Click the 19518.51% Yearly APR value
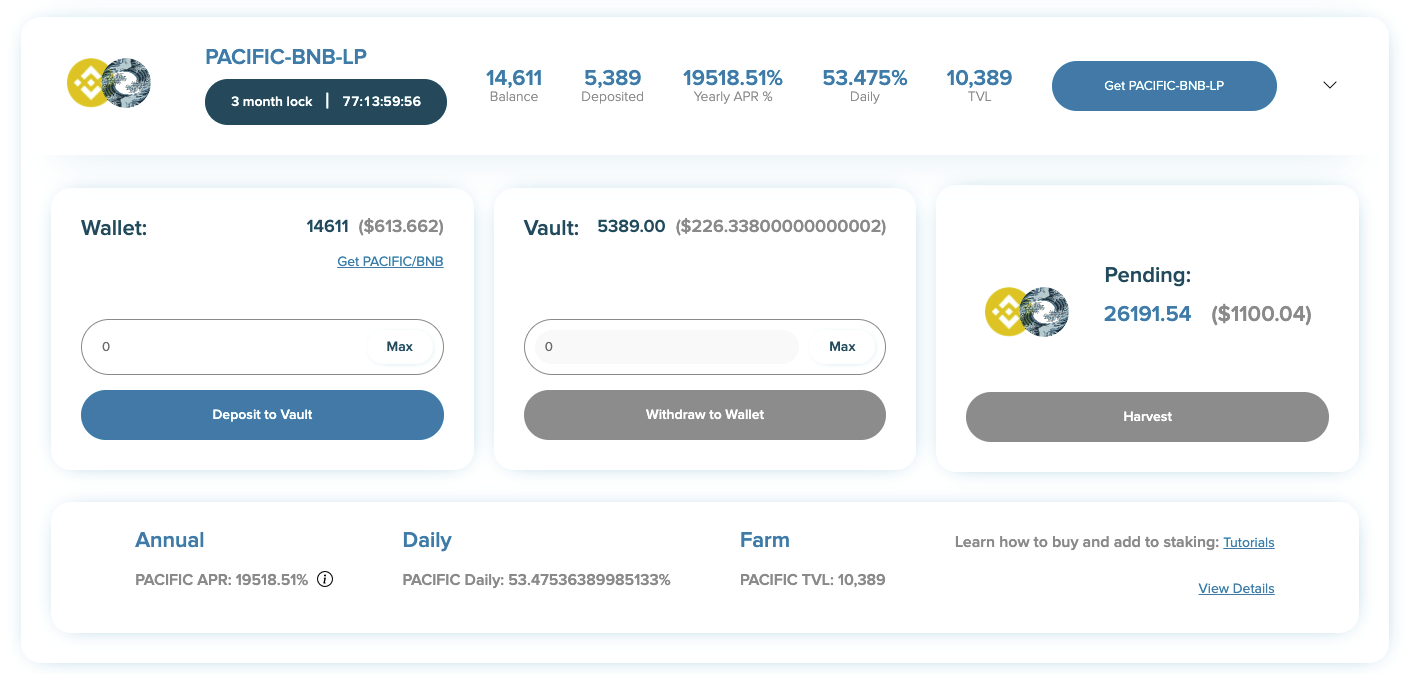 pyautogui.click(x=733, y=78)
